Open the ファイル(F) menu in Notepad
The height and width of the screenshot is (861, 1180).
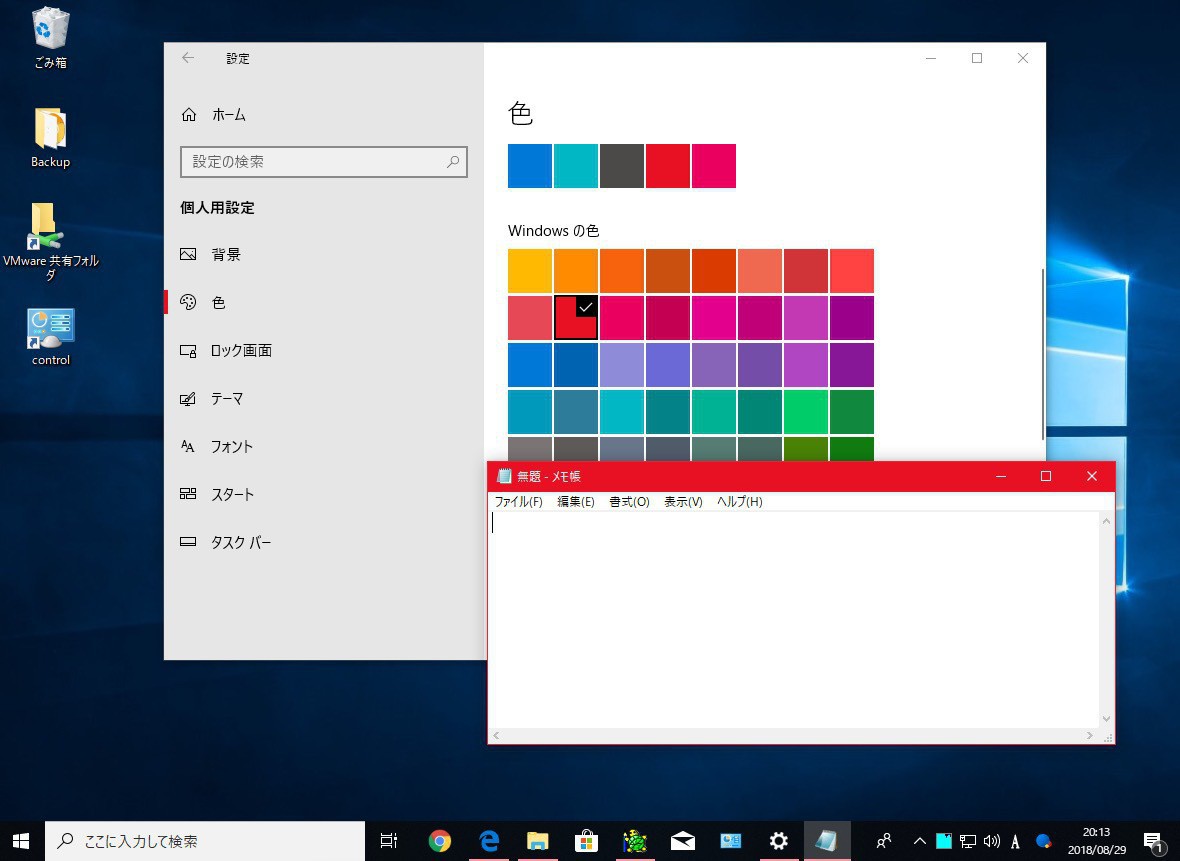click(518, 502)
